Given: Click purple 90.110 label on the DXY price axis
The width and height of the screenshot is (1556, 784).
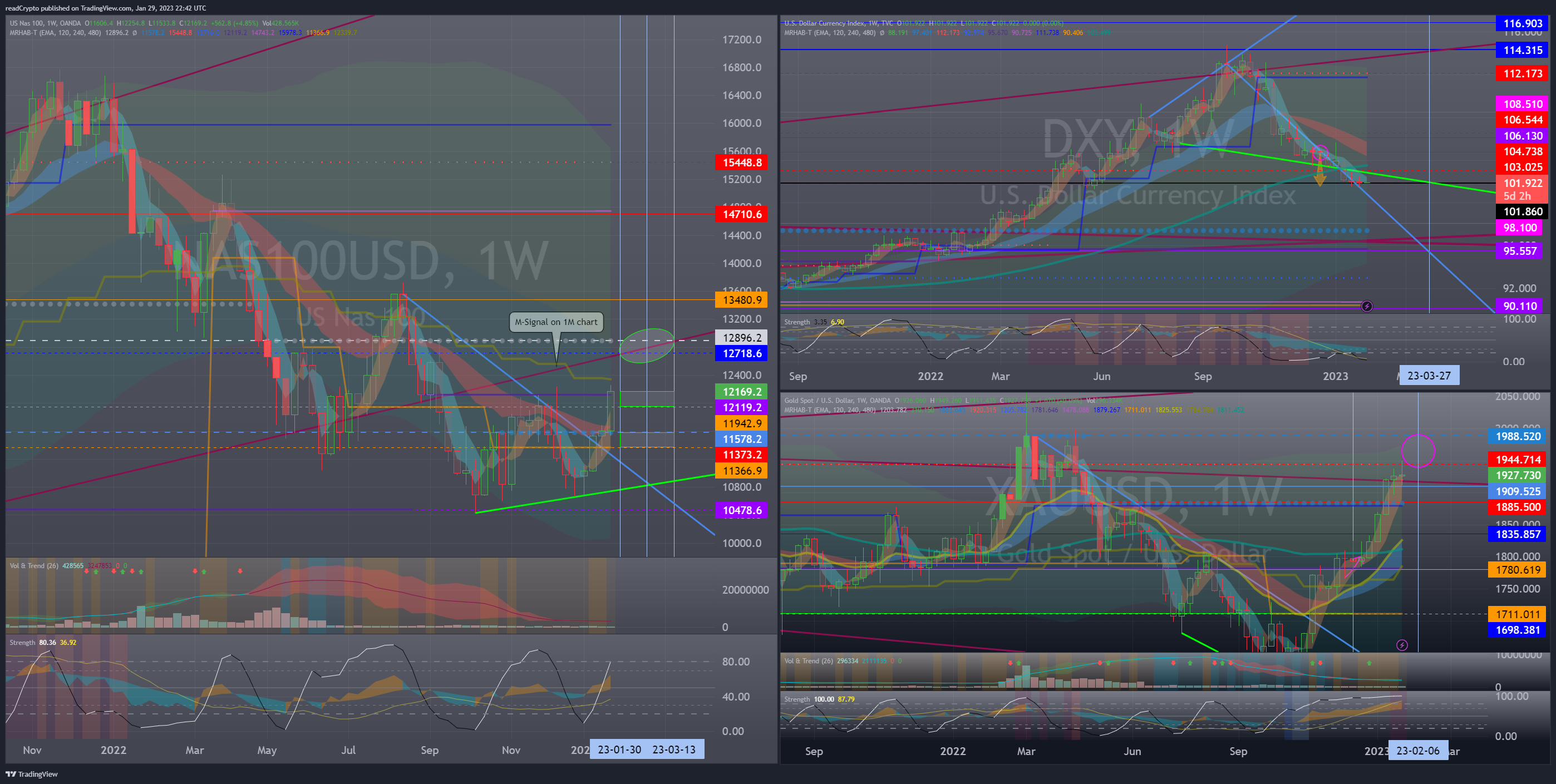Looking at the screenshot, I should (1519, 306).
